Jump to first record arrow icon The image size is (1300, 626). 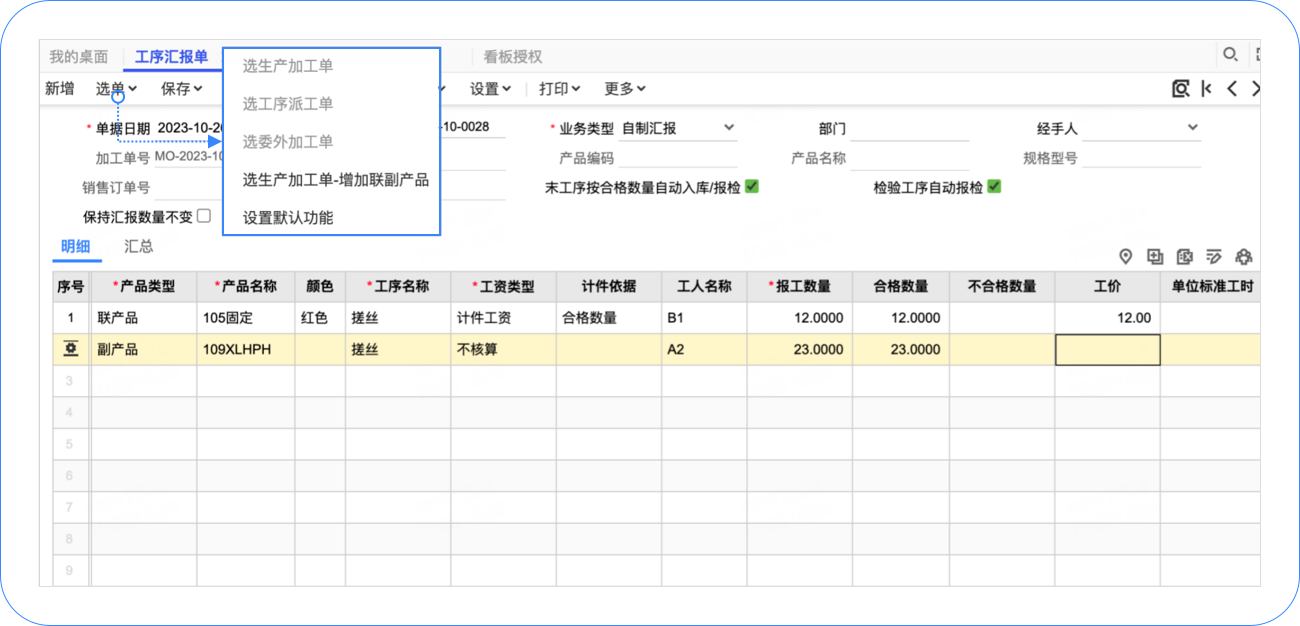(x=1207, y=89)
